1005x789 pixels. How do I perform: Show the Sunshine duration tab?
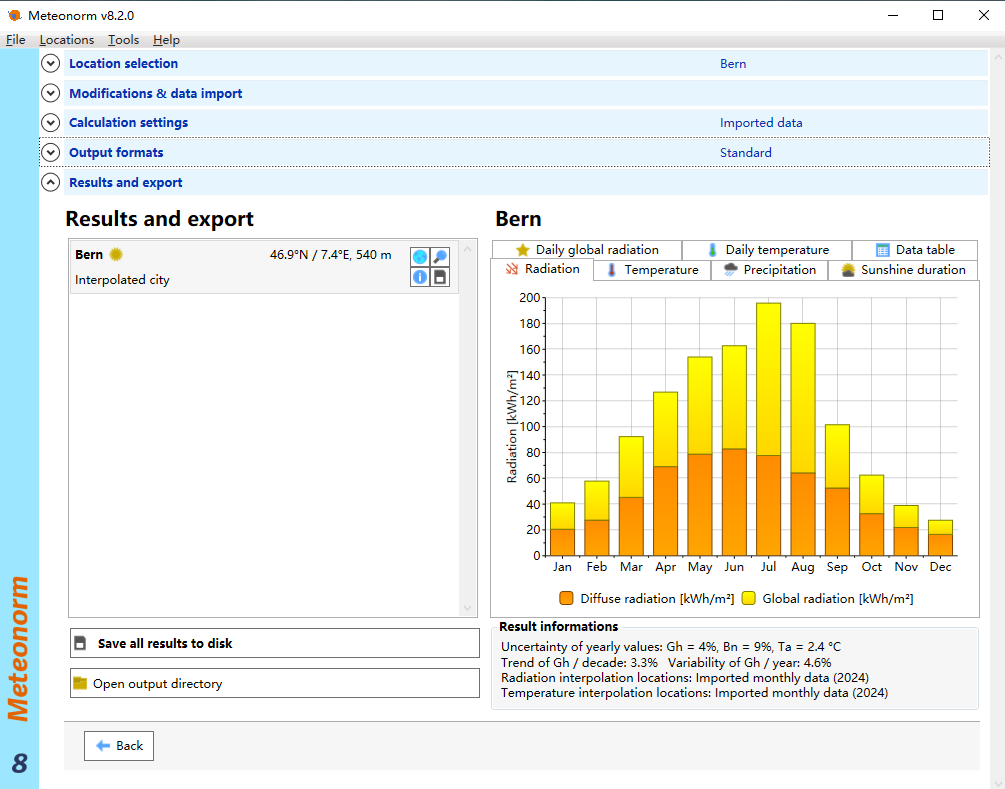click(902, 270)
